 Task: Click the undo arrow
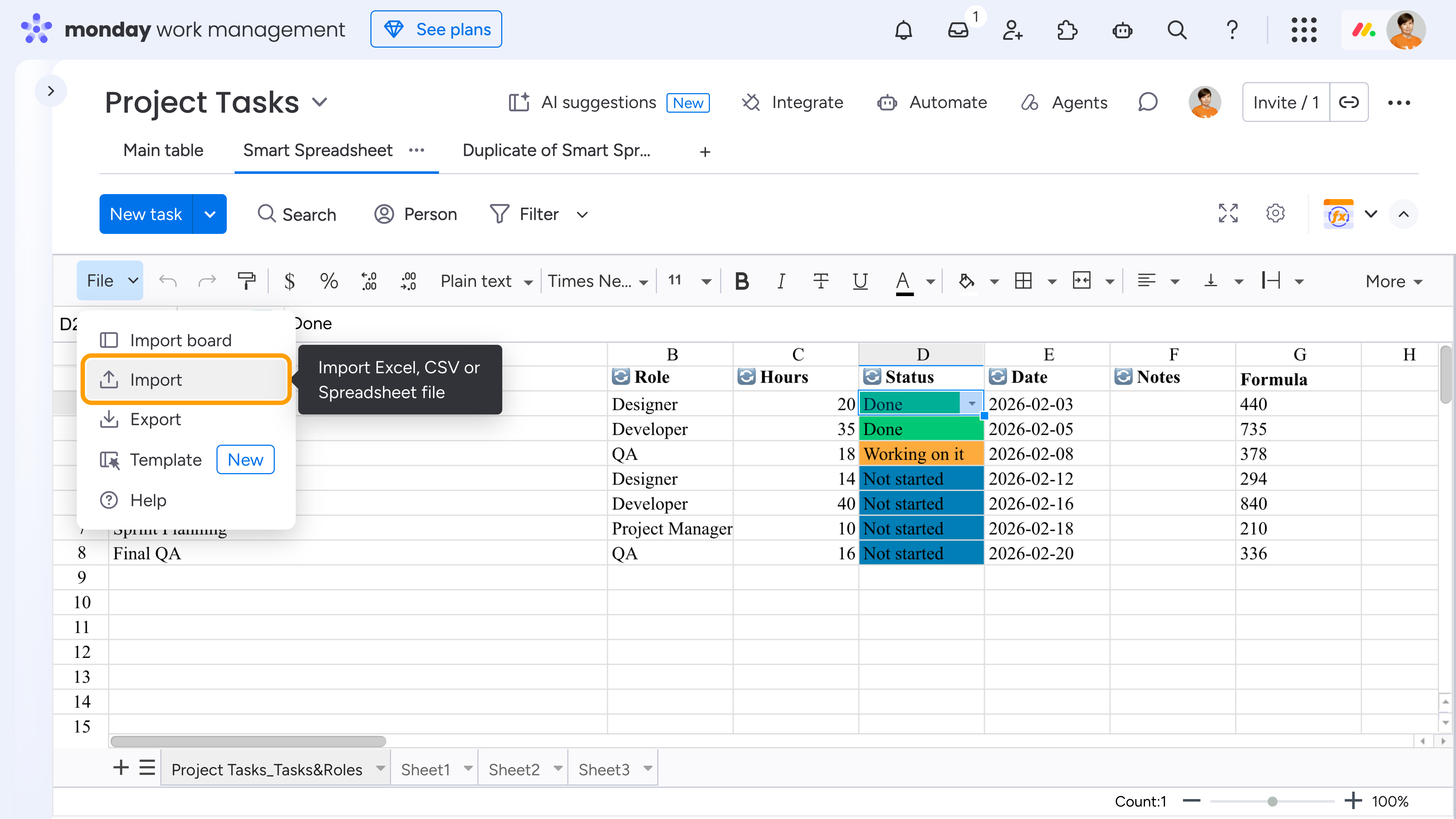coord(168,281)
